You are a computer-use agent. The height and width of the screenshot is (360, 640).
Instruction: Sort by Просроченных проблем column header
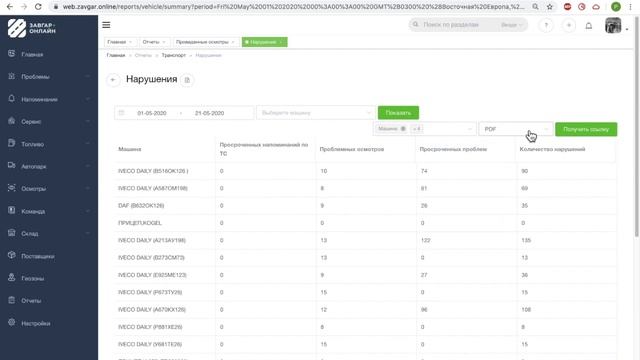click(x=453, y=149)
